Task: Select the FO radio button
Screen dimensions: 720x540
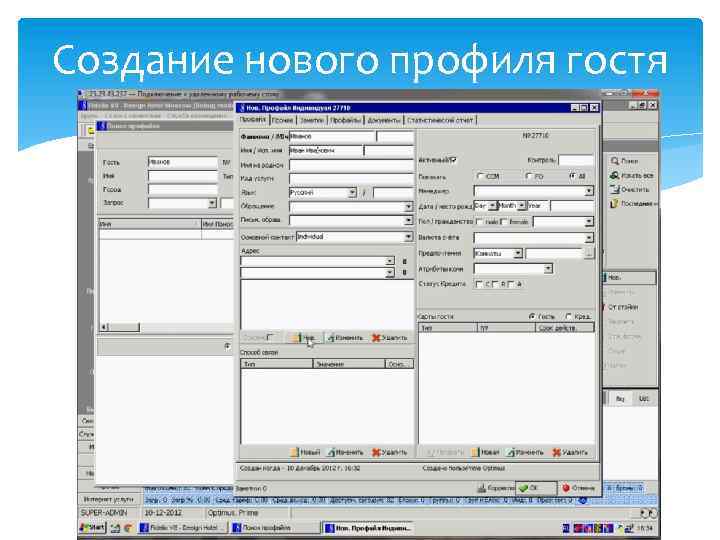Action: [x=529, y=176]
